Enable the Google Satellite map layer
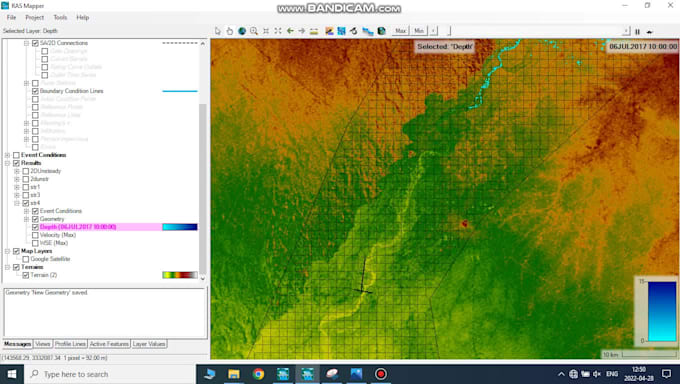680x384 pixels. [x=26, y=259]
